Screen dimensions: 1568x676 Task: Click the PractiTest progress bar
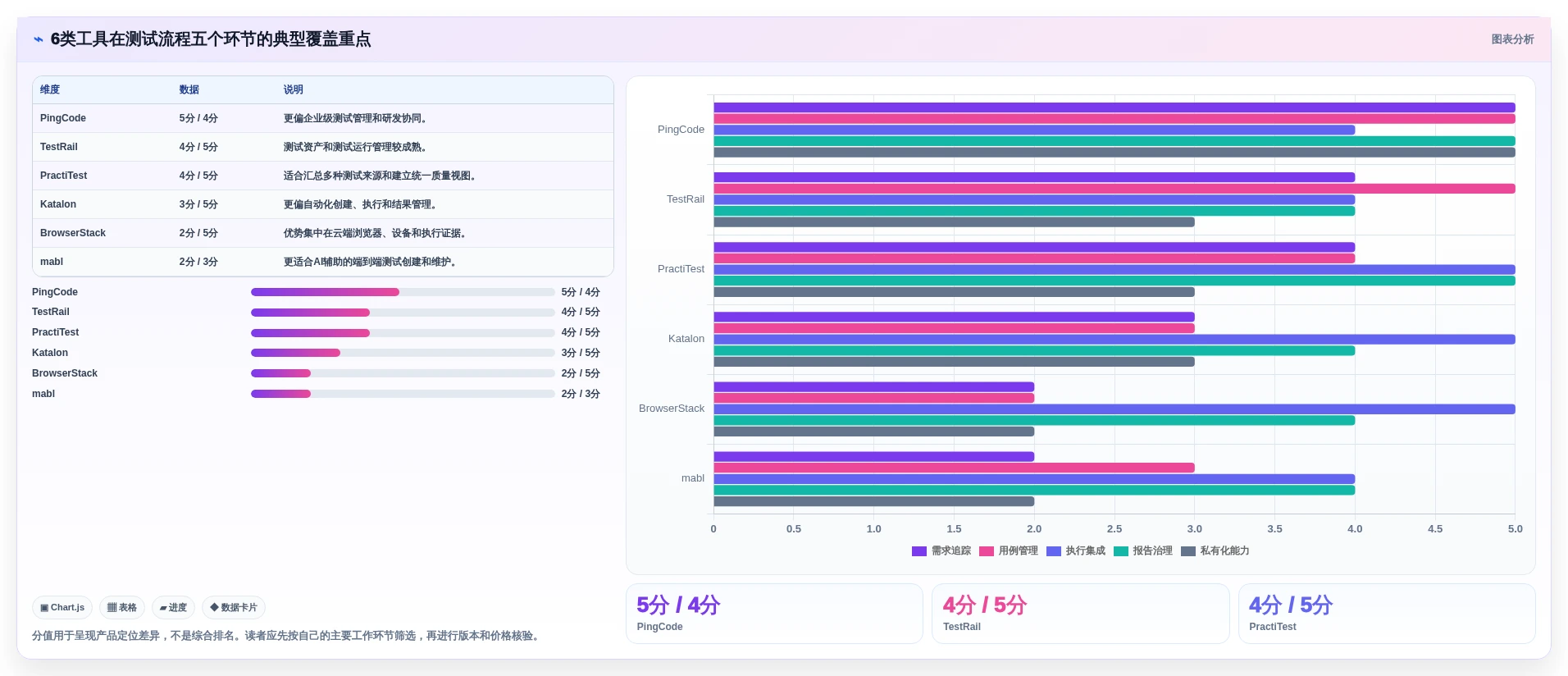coord(403,333)
